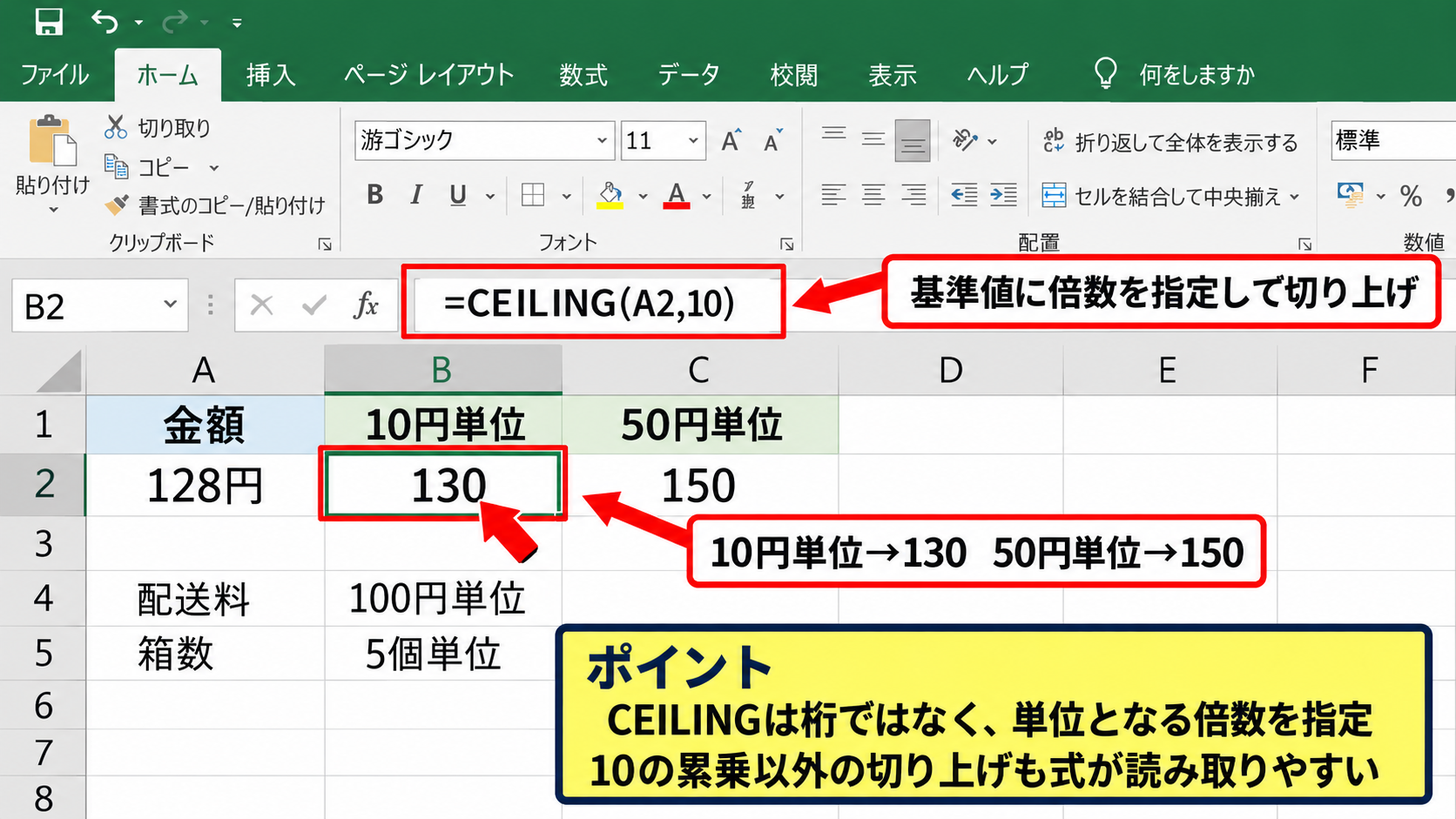Click the Redo arrow icon
Image resolution: width=1456 pixels, height=819 pixels.
[x=175, y=22]
